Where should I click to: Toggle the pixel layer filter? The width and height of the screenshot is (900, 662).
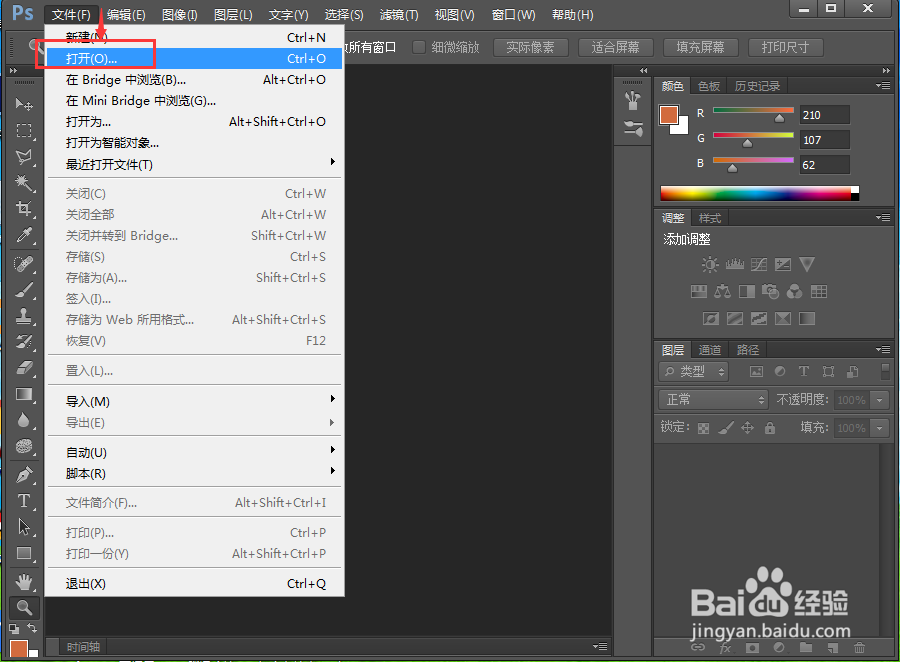coord(757,371)
